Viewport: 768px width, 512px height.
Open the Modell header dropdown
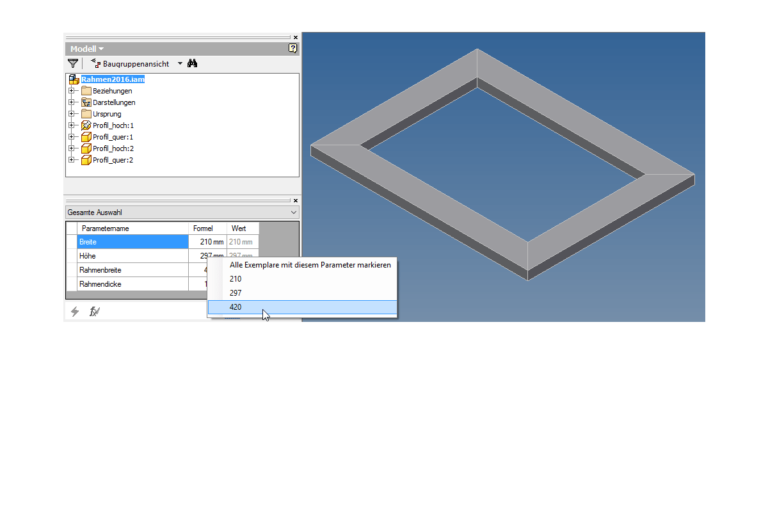click(x=87, y=49)
